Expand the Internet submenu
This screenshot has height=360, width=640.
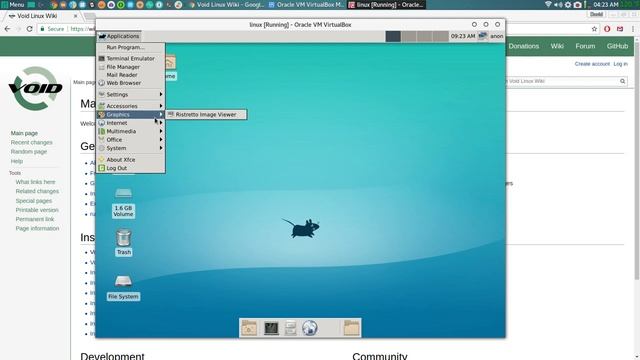pos(131,123)
